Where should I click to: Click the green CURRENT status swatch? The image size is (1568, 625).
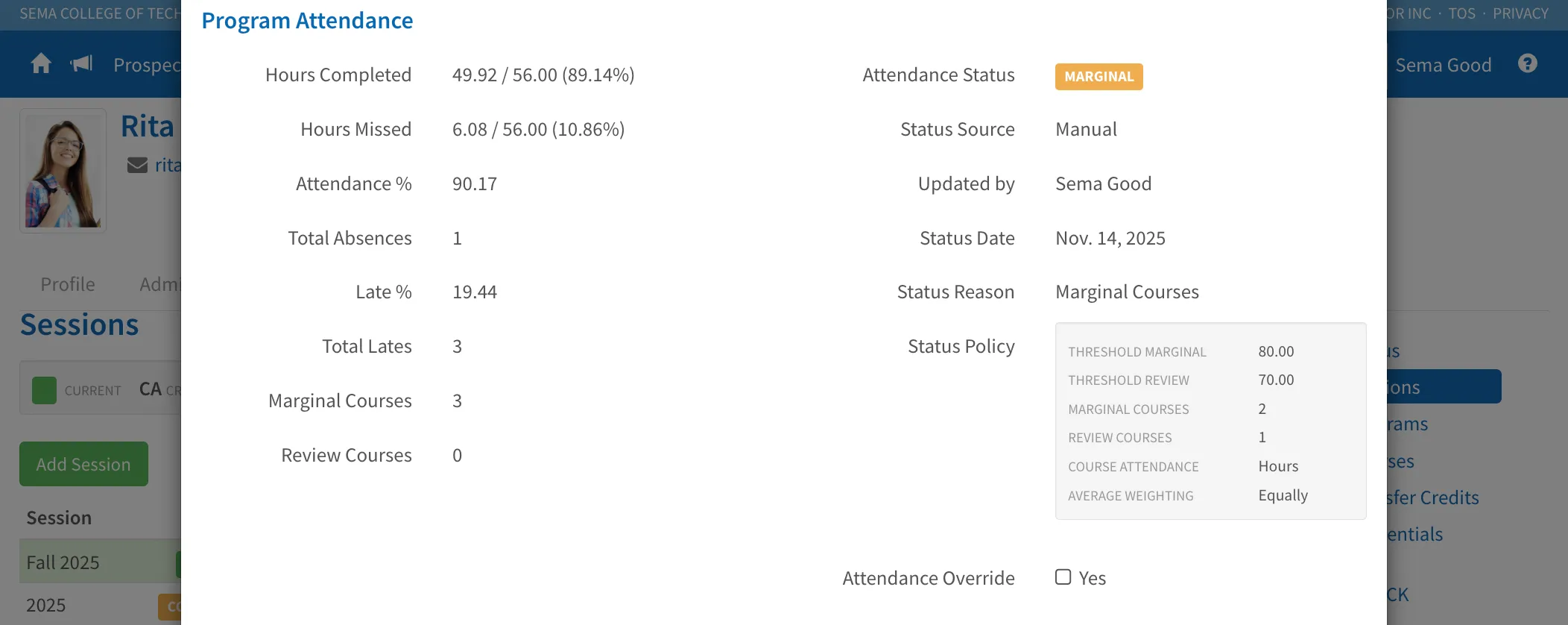(x=44, y=390)
